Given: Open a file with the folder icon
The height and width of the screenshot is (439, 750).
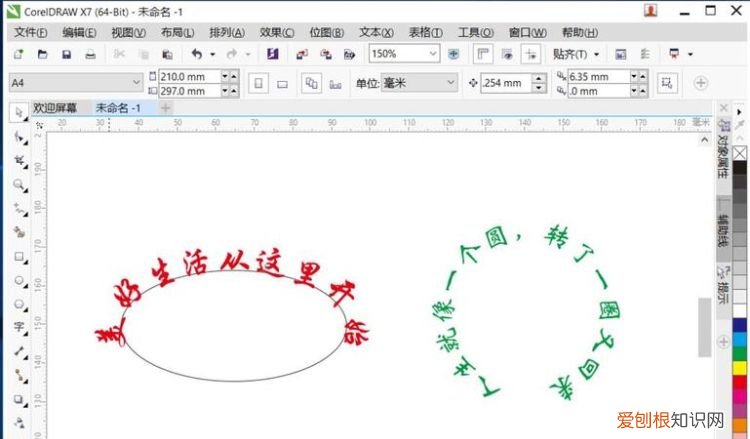Looking at the screenshot, I should tap(43, 54).
